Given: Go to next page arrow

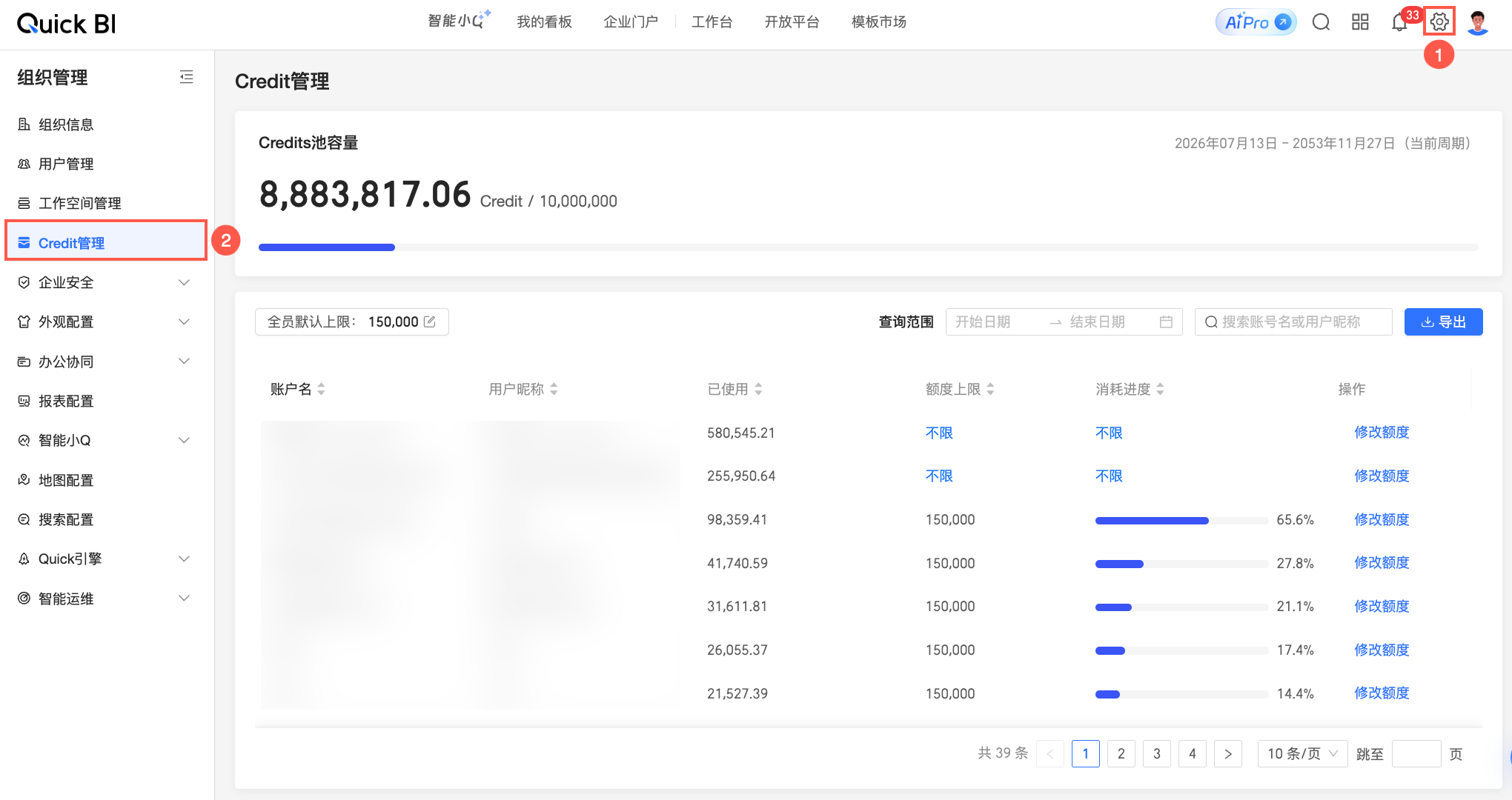Looking at the screenshot, I should [1228, 754].
